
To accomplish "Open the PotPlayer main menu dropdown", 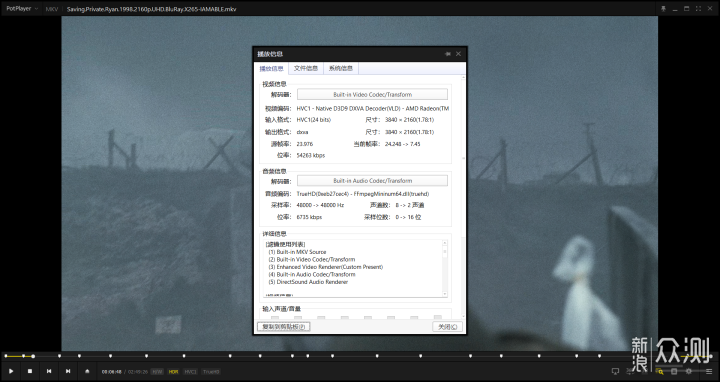I will pyautogui.click(x=22, y=8).
